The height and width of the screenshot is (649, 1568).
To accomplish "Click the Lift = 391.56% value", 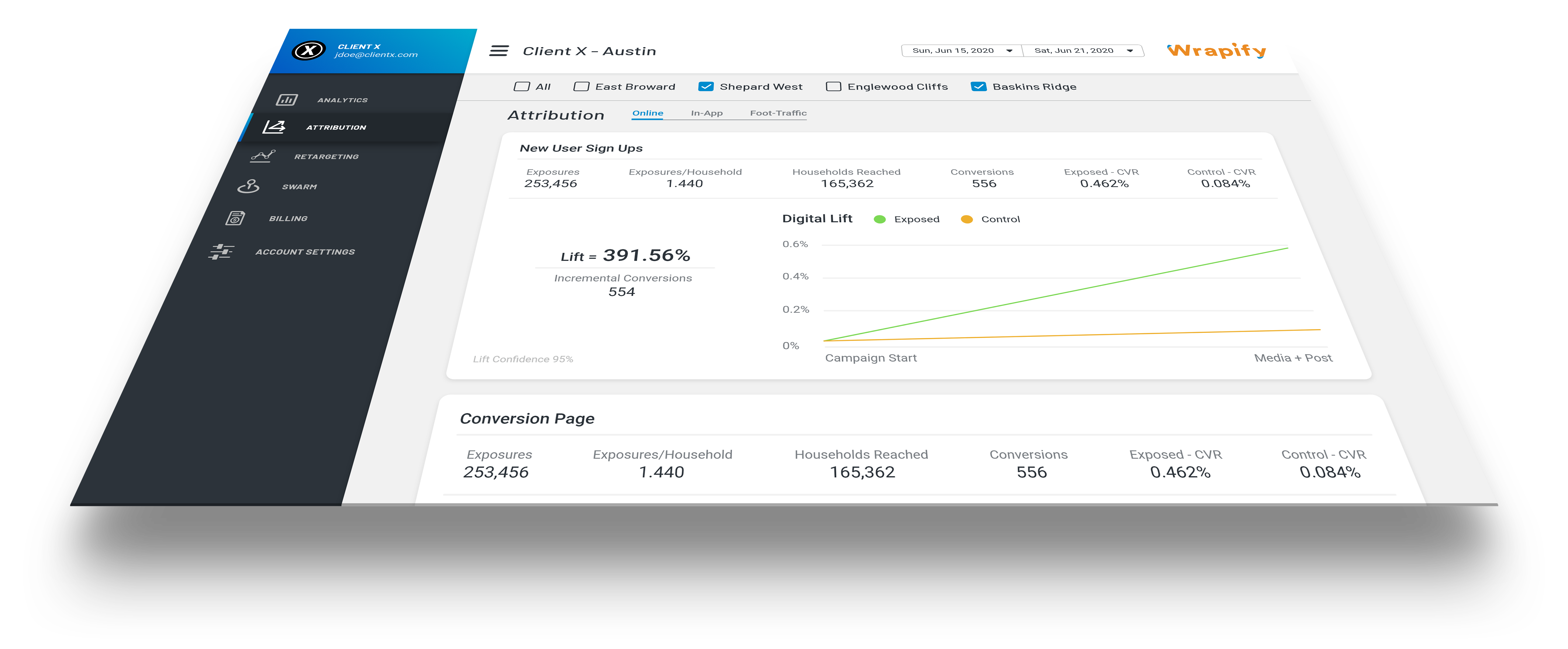I will [x=626, y=256].
